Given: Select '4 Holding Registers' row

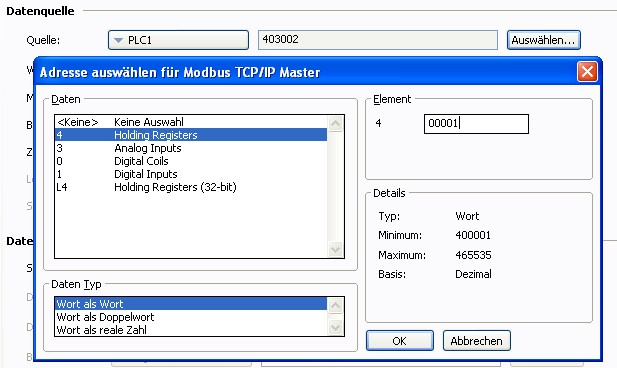Looking at the screenshot, I should 191,135.
